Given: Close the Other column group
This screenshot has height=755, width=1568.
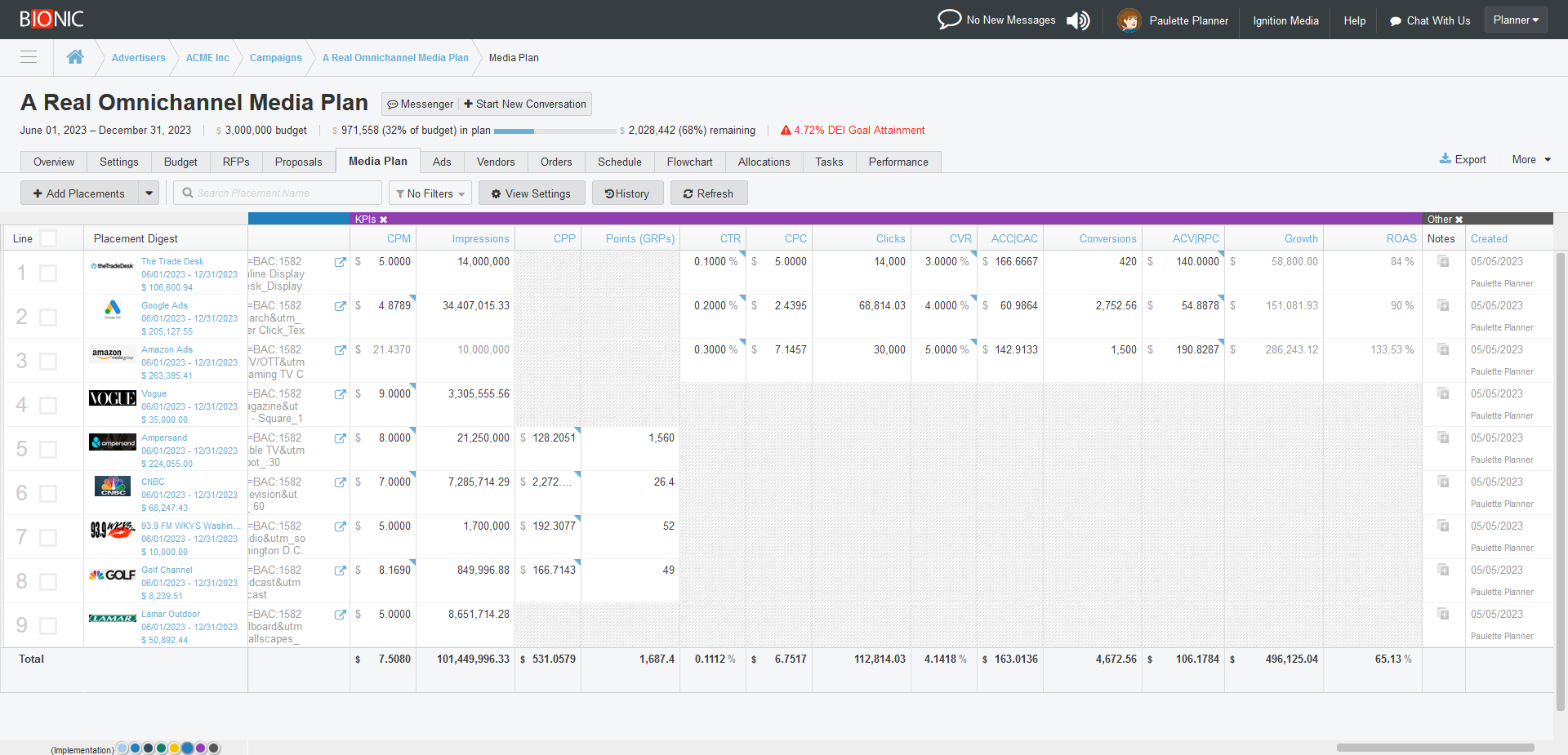Looking at the screenshot, I should point(1459,220).
